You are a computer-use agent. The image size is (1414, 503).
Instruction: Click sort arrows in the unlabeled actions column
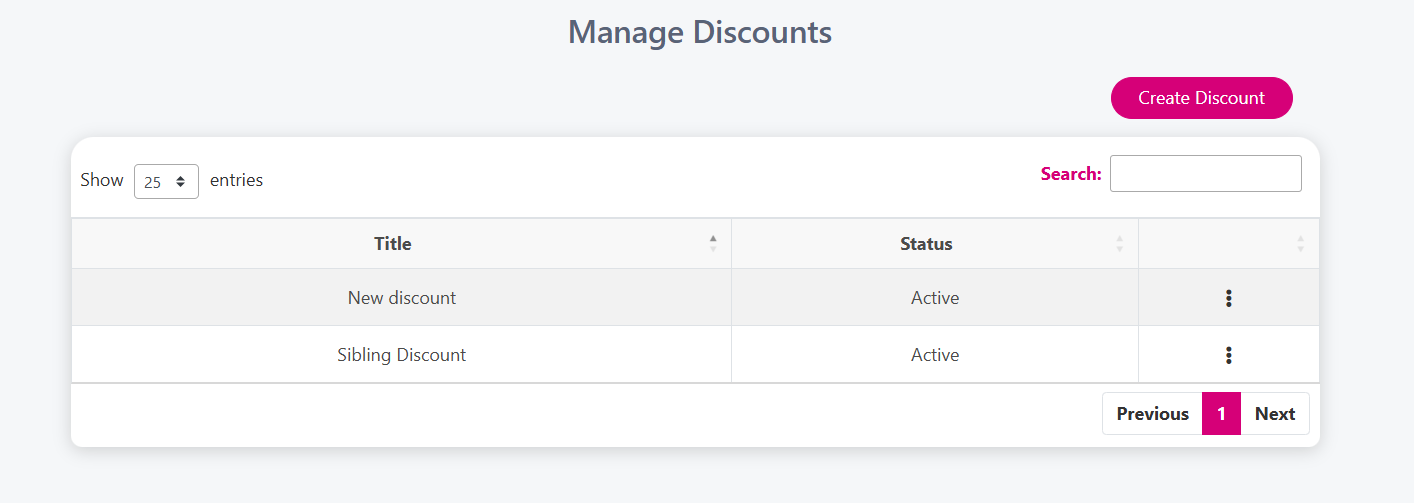pos(1300,243)
